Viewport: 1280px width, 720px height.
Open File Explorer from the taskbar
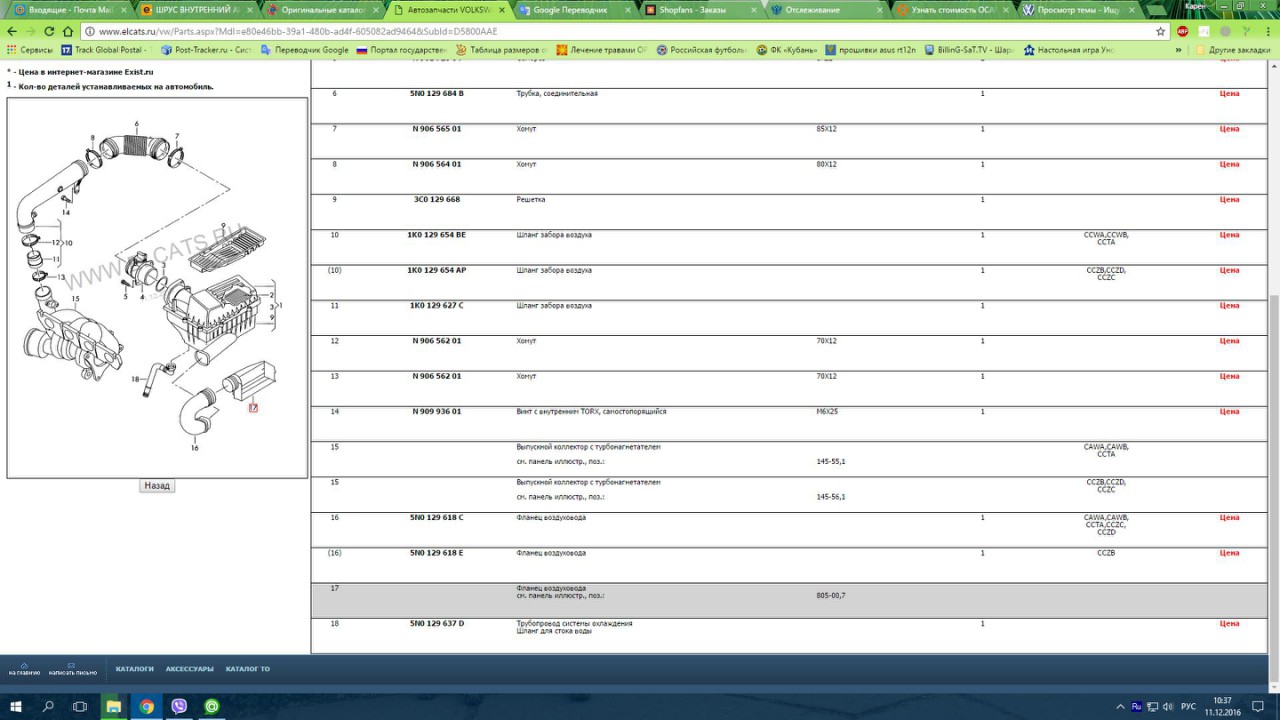(114, 706)
